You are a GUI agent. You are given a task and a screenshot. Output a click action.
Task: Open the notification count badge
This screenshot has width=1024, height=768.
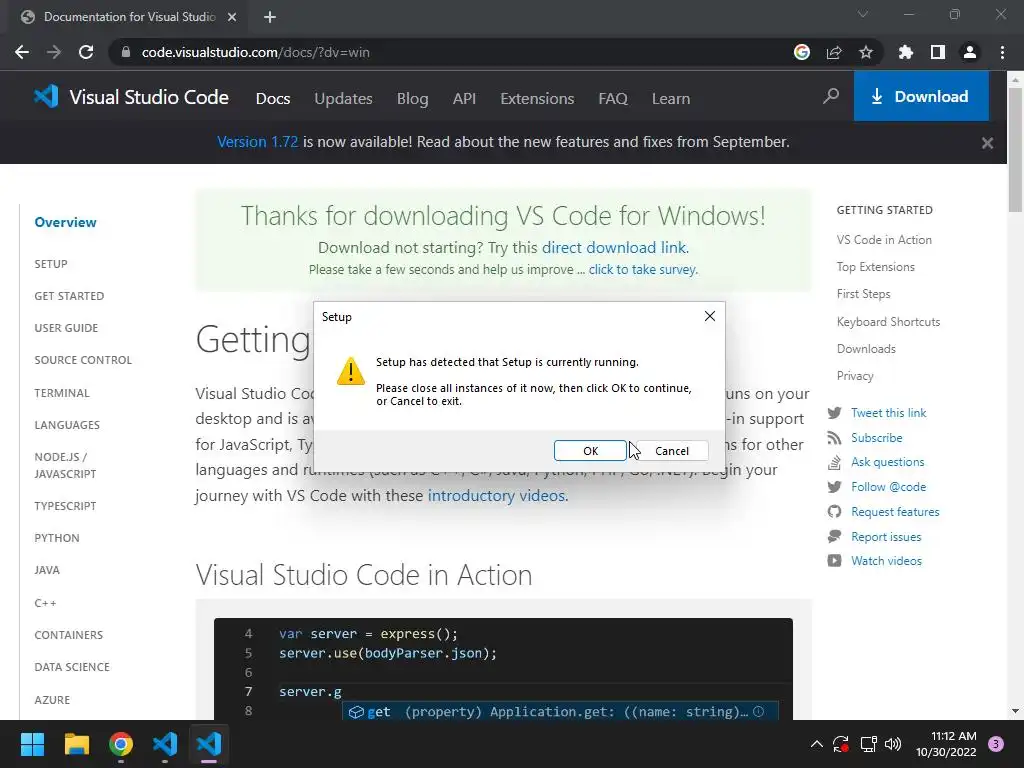[995, 744]
